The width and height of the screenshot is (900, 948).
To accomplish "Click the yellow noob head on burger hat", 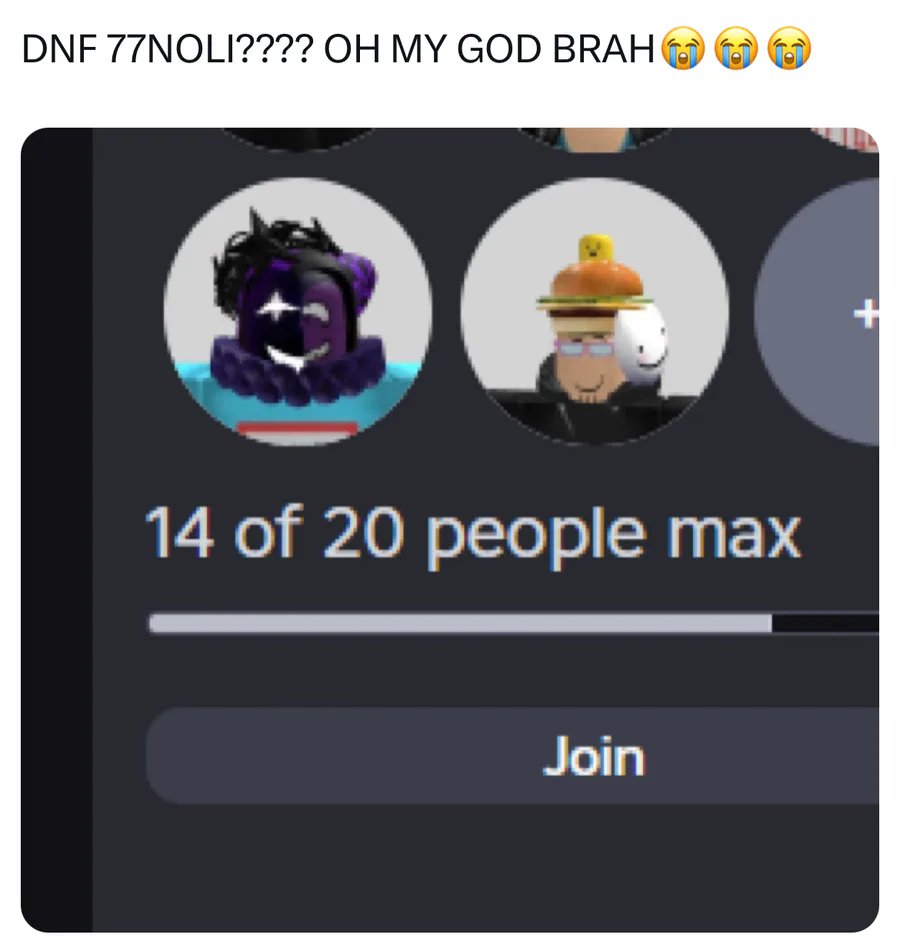I will (x=595, y=249).
